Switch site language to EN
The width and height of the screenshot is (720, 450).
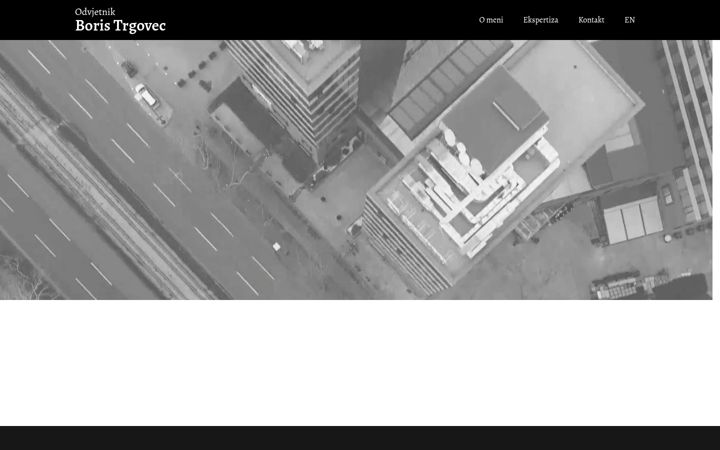tap(630, 20)
